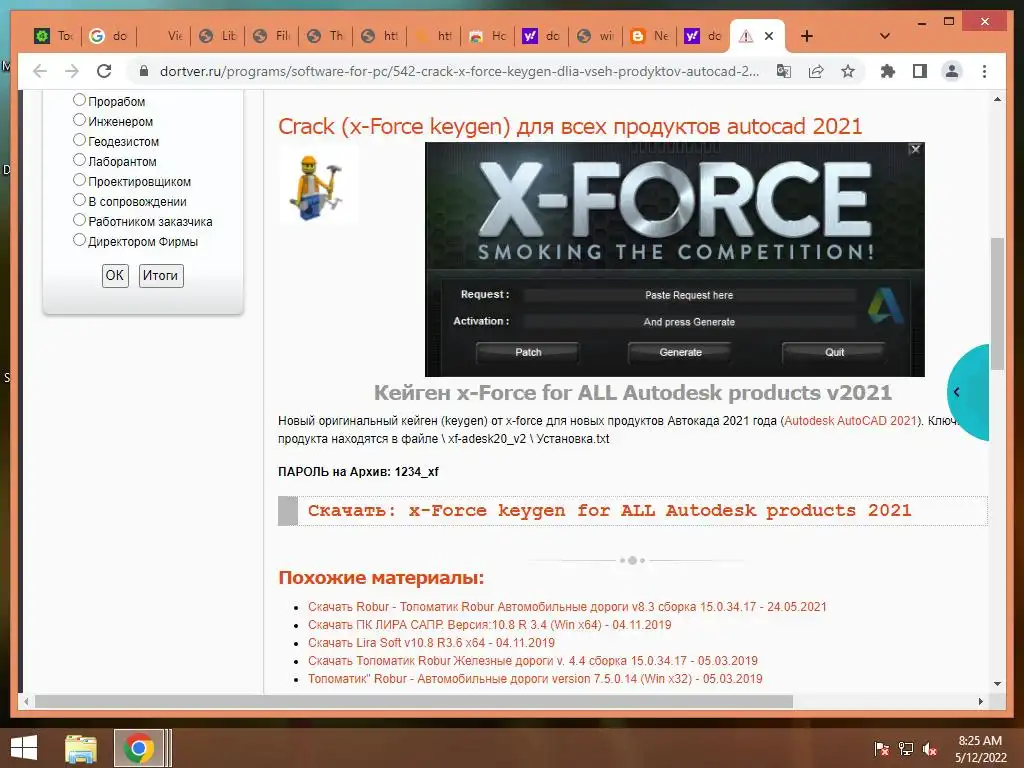Open File Explorer from the taskbar
The width and height of the screenshot is (1024, 768).
pos(81,748)
